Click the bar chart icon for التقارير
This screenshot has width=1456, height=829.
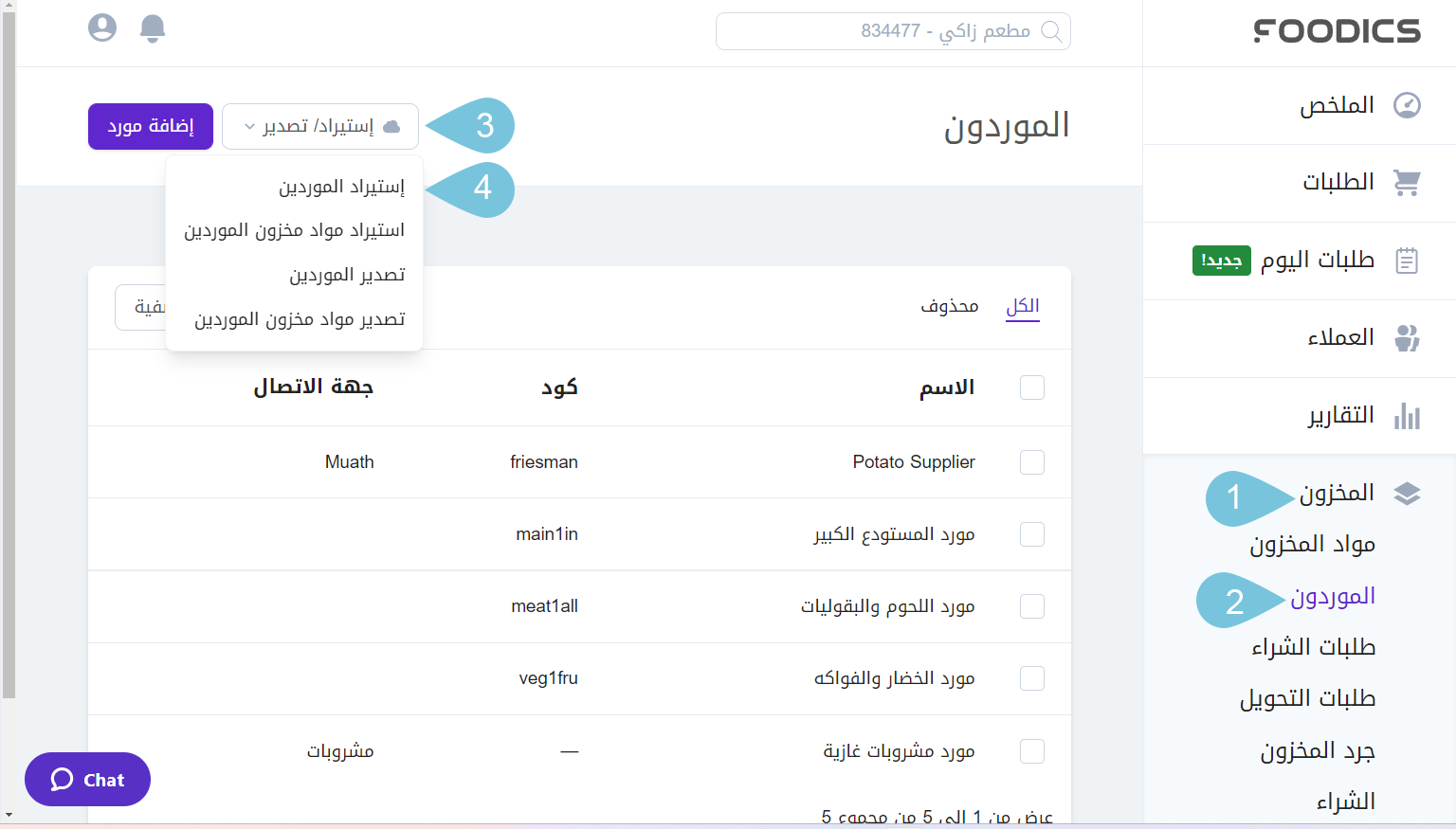[1408, 415]
